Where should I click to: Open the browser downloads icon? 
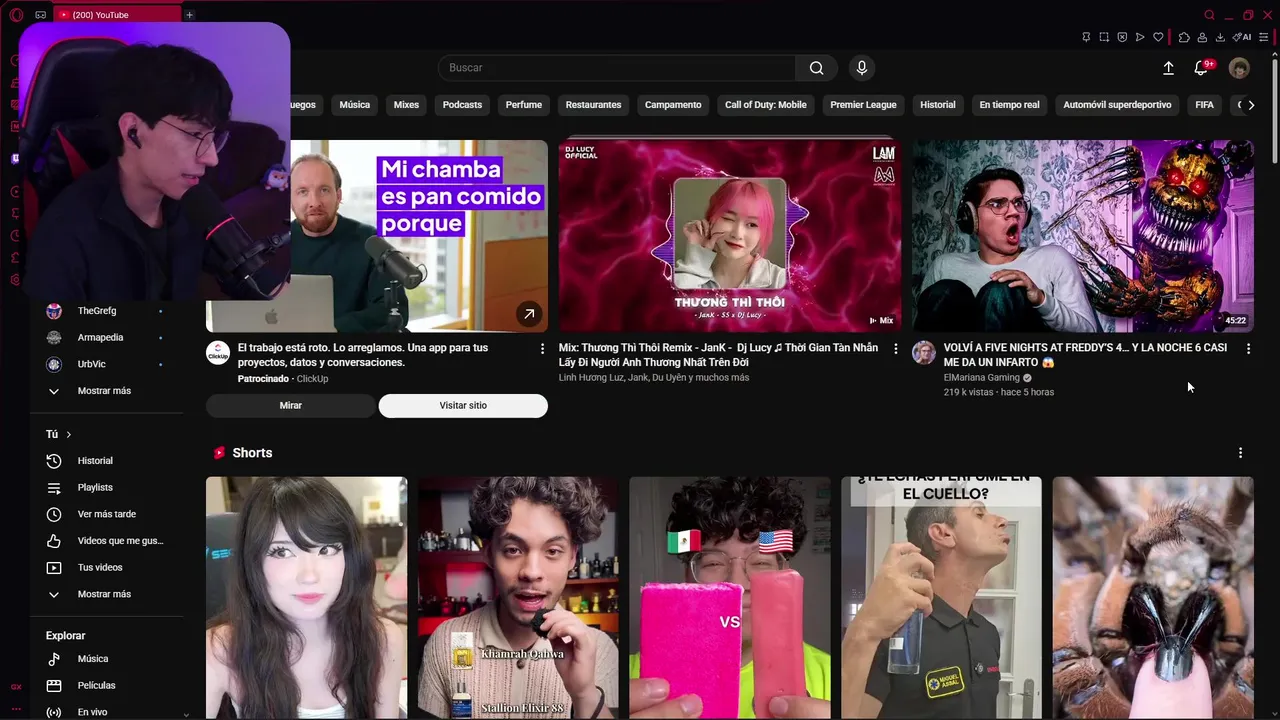pyautogui.click(x=1220, y=37)
